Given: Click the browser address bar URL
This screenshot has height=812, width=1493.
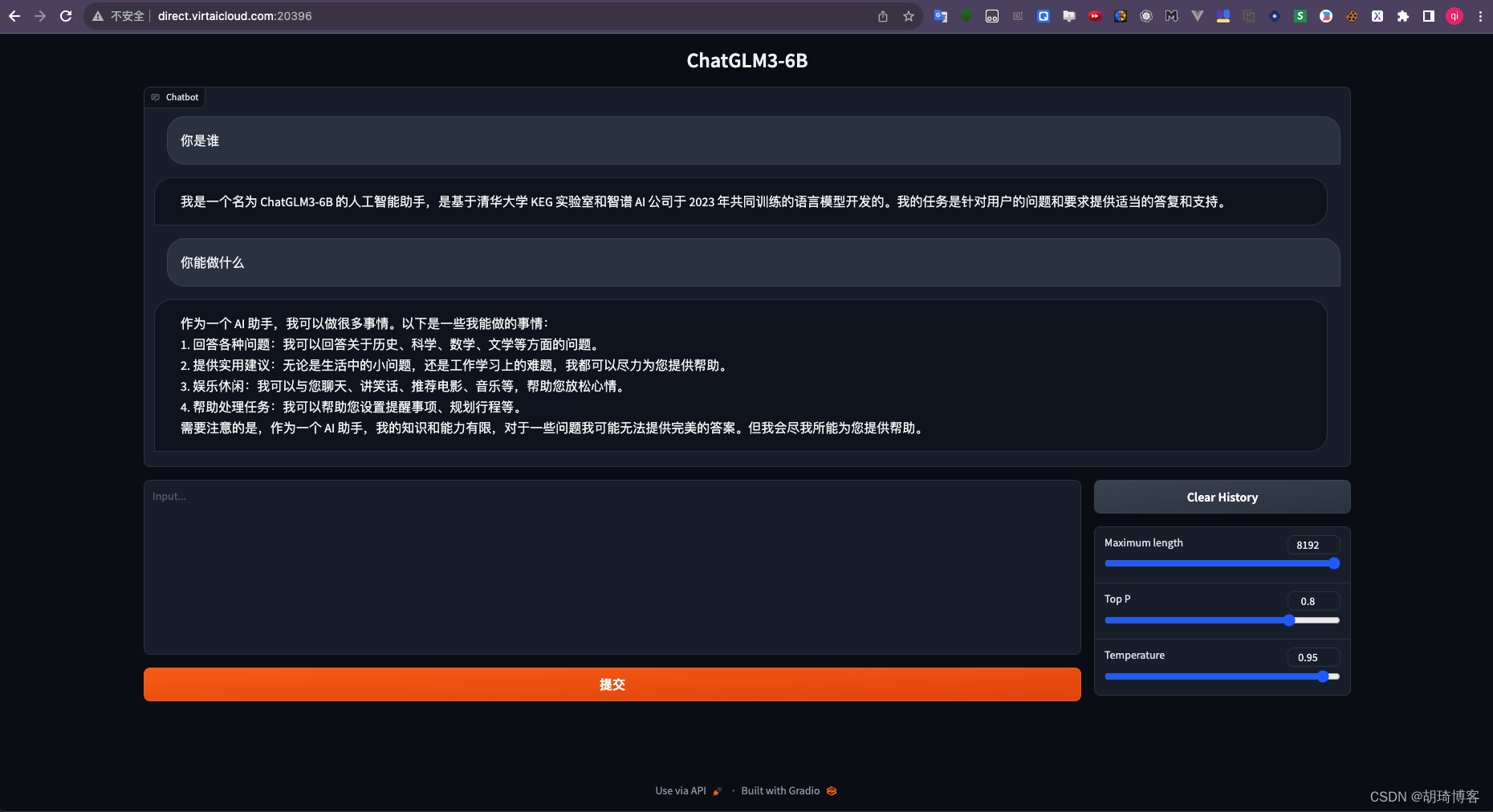Looking at the screenshot, I should pyautogui.click(x=234, y=16).
